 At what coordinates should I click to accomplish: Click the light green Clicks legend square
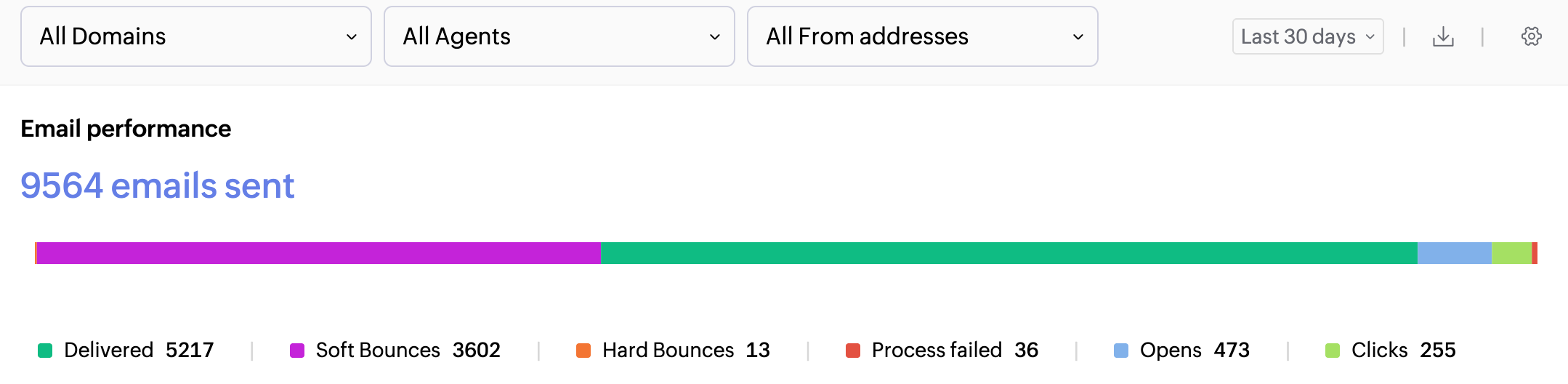[x=1333, y=351]
